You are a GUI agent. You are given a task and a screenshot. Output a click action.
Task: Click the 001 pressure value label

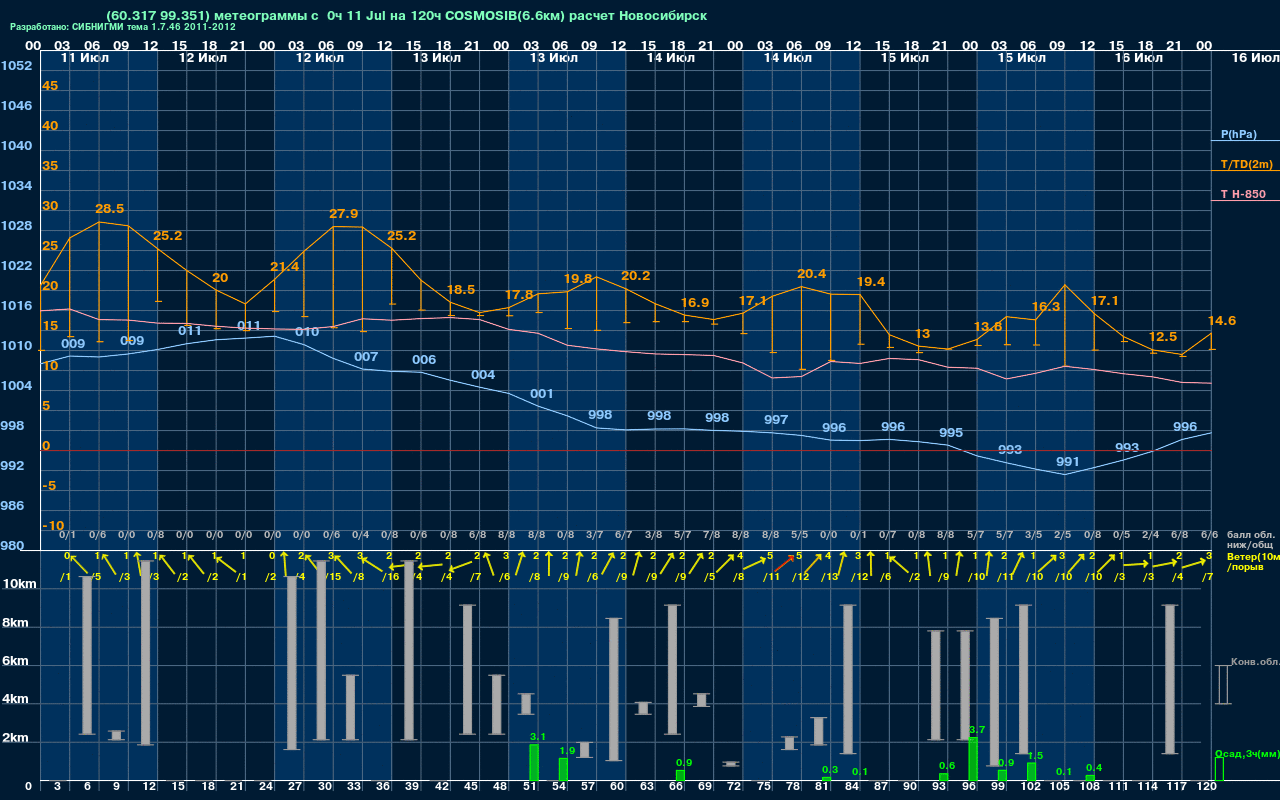(542, 394)
